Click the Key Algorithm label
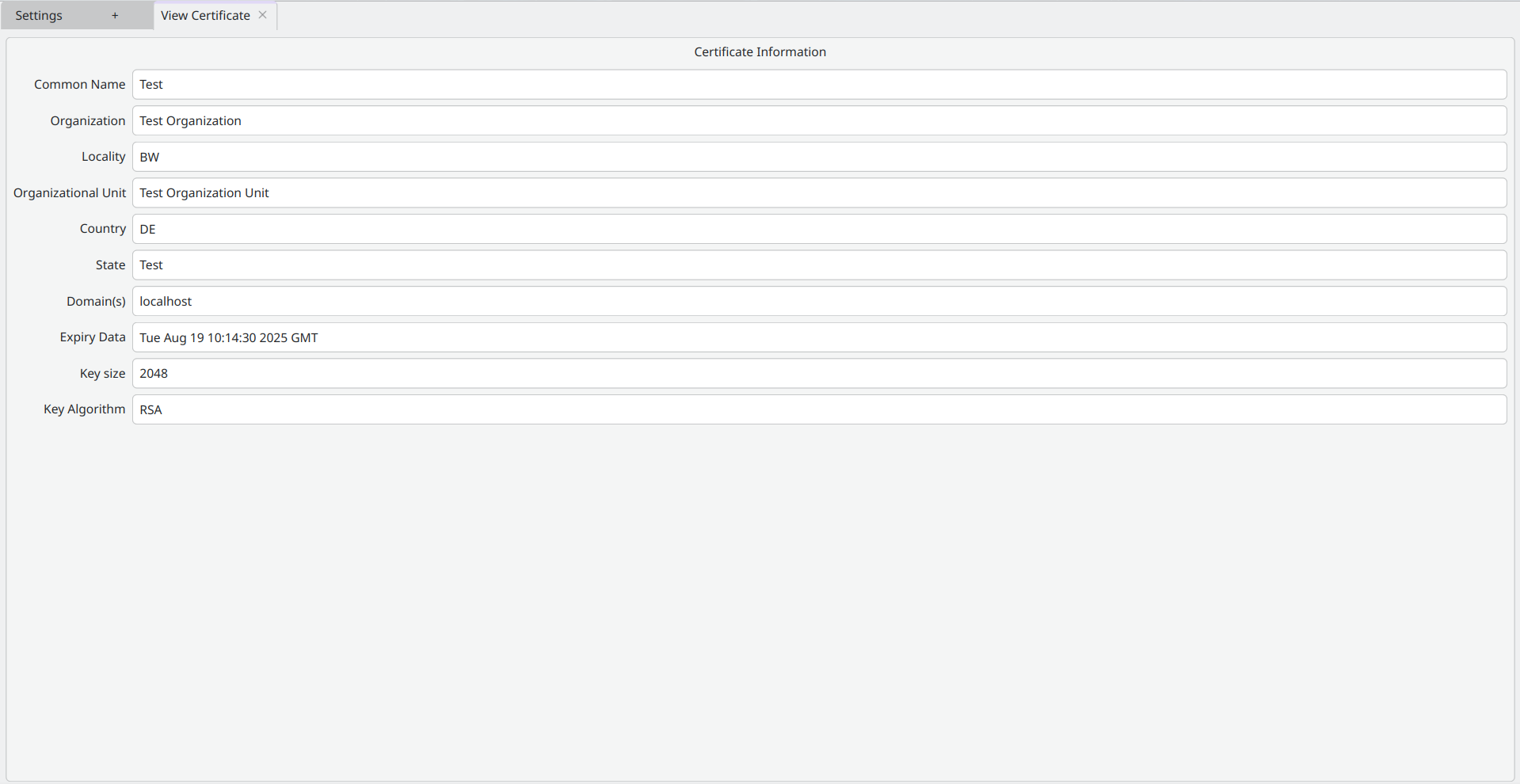The width and height of the screenshot is (1520, 784). point(84,409)
